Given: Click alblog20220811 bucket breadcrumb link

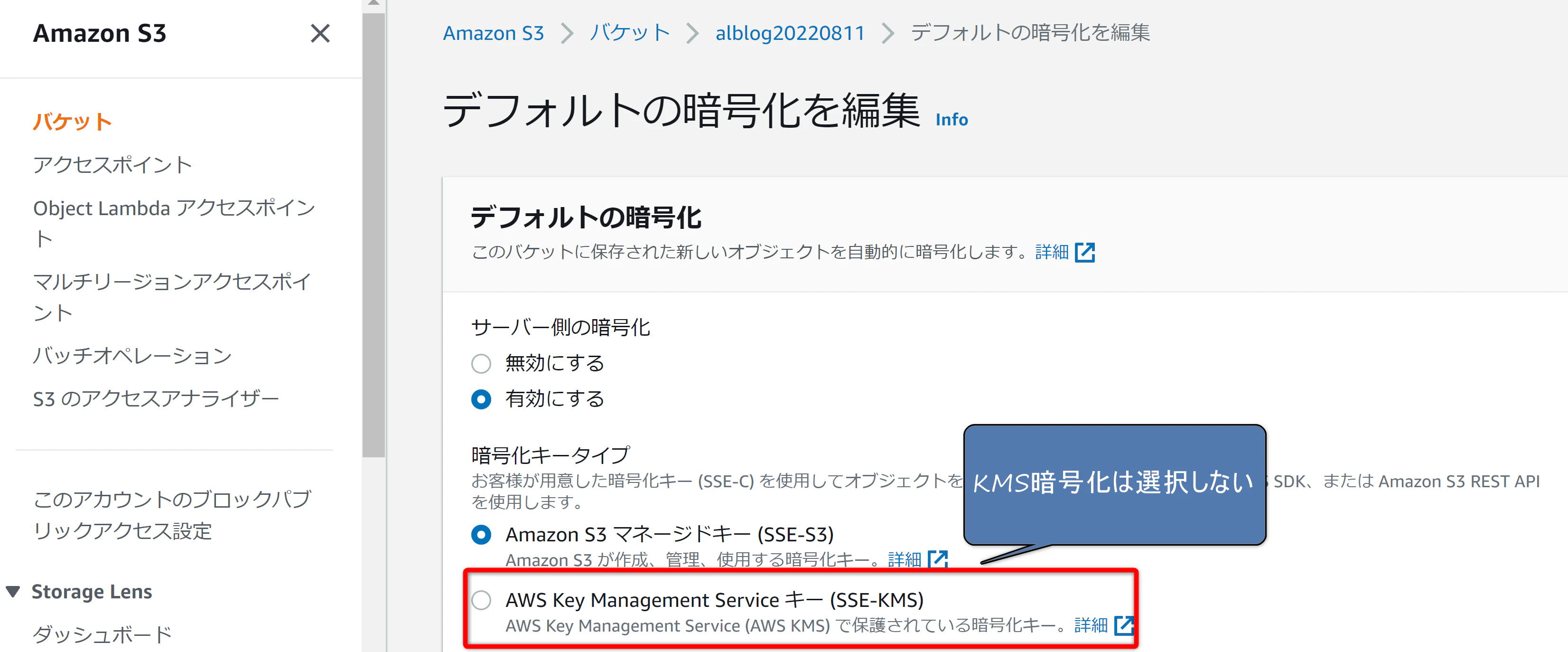Looking at the screenshot, I should tap(790, 33).
